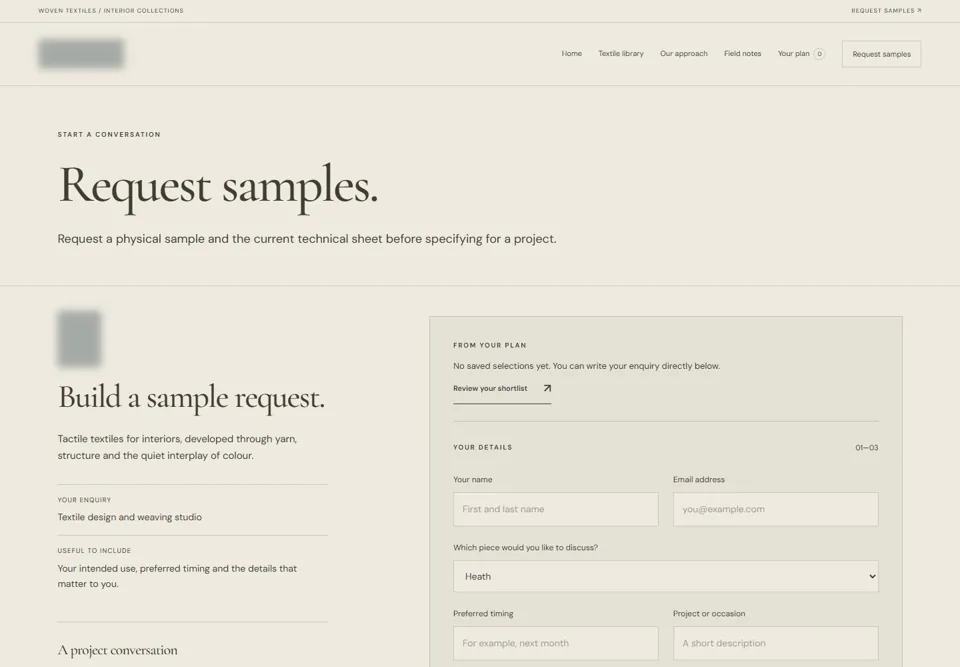Focus the Your name input field
The width and height of the screenshot is (960, 667).
click(555, 509)
